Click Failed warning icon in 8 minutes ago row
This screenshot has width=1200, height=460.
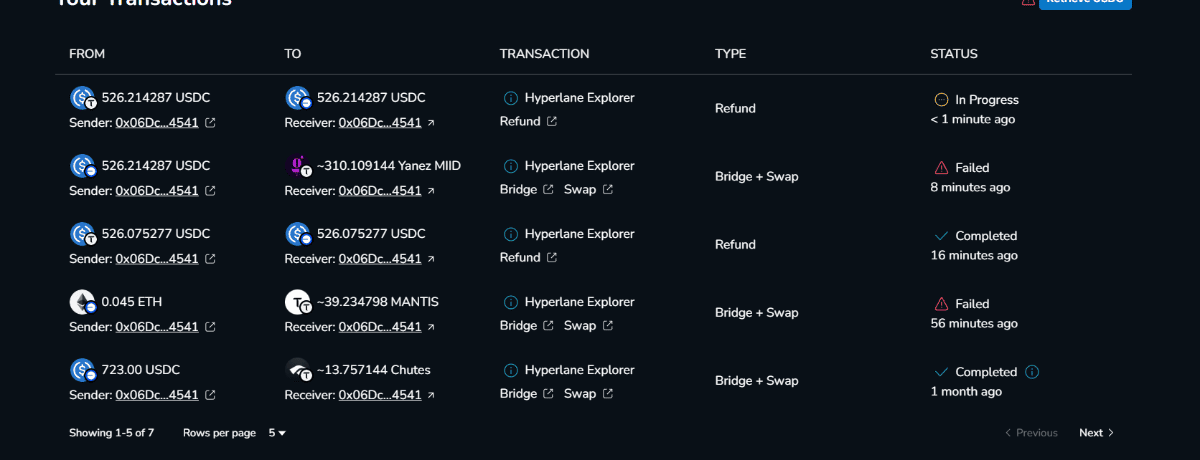point(941,168)
